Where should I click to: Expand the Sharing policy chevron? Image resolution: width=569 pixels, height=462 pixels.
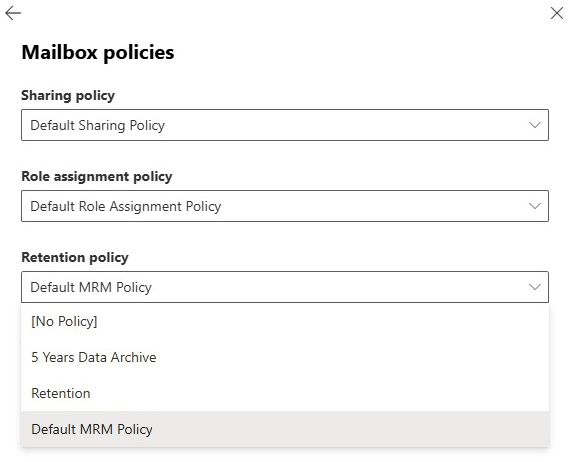pos(535,125)
